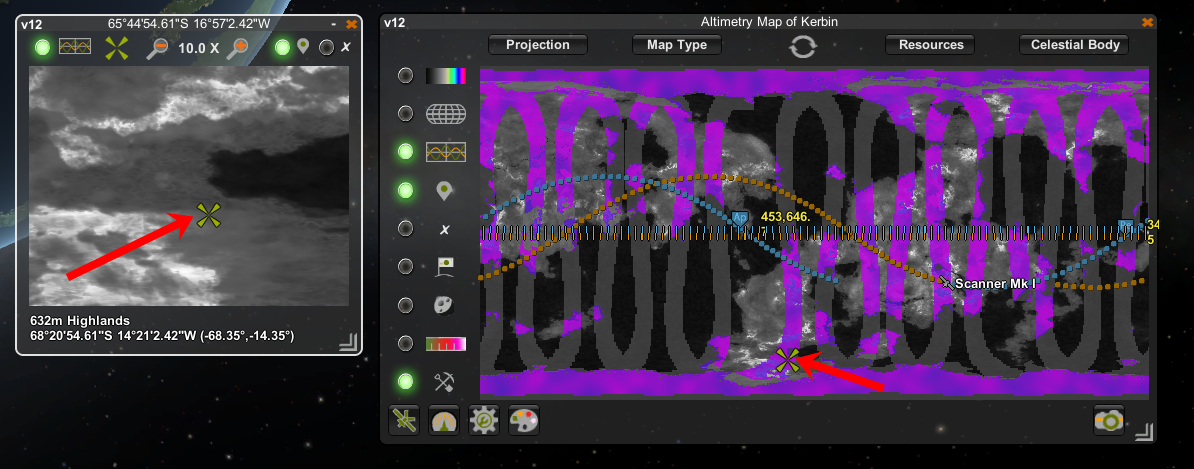This screenshot has height=469, width=1194.
Task: Click the red-magenta legend gradient icon
Action: pos(445,343)
